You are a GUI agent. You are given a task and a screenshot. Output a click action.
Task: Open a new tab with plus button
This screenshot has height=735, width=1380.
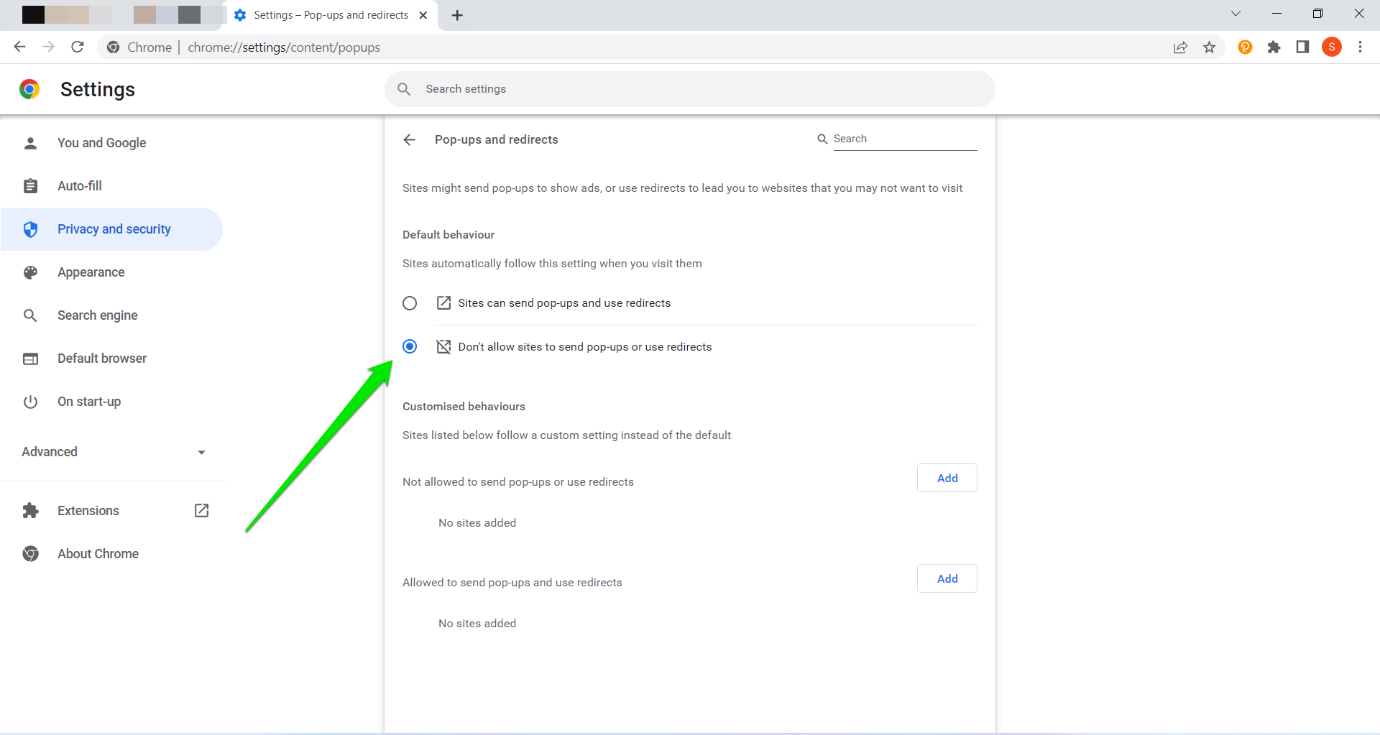click(457, 15)
